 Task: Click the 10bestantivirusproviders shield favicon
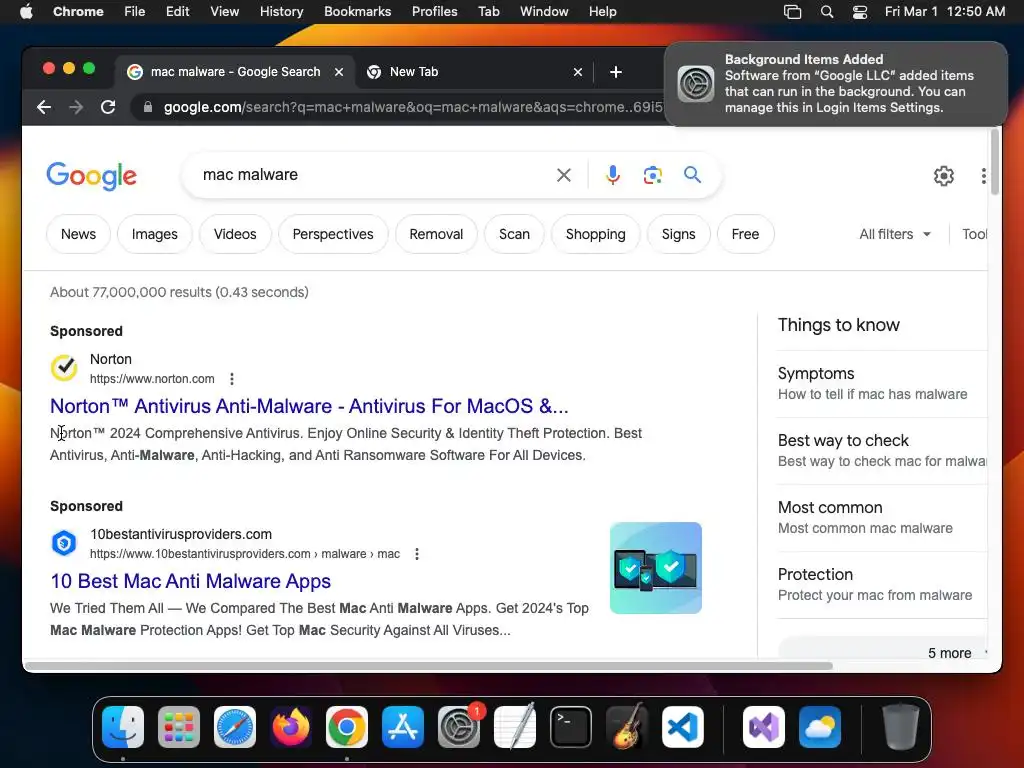(64, 543)
